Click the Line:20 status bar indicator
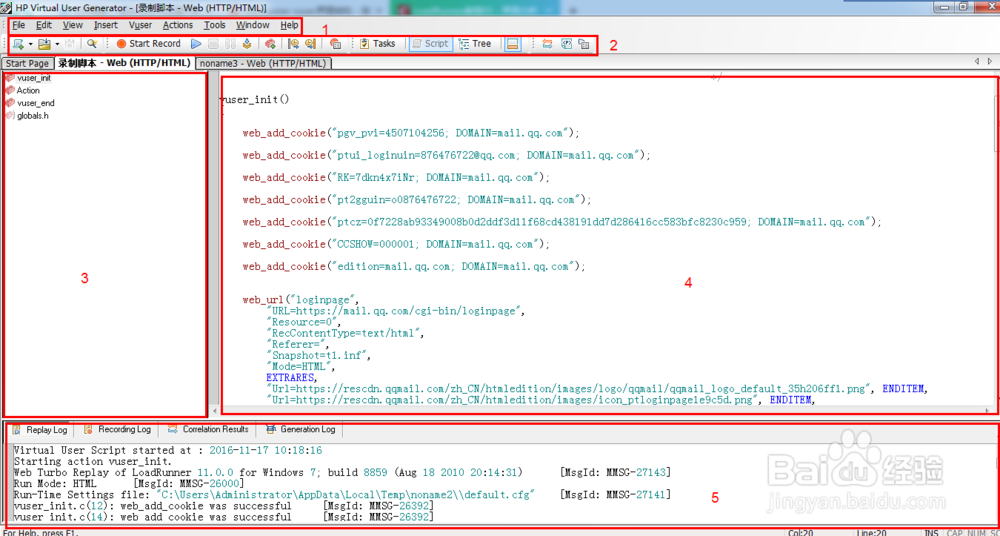This screenshot has height=536, width=1000. [873, 532]
